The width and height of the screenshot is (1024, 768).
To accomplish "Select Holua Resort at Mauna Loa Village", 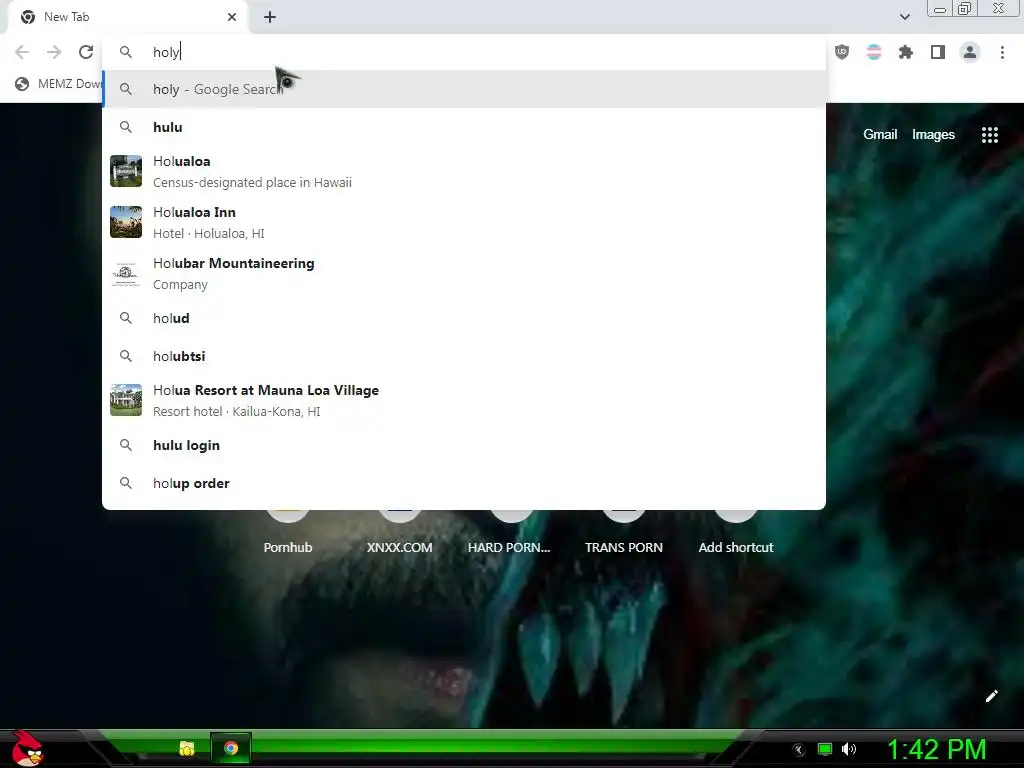I will tap(464, 400).
